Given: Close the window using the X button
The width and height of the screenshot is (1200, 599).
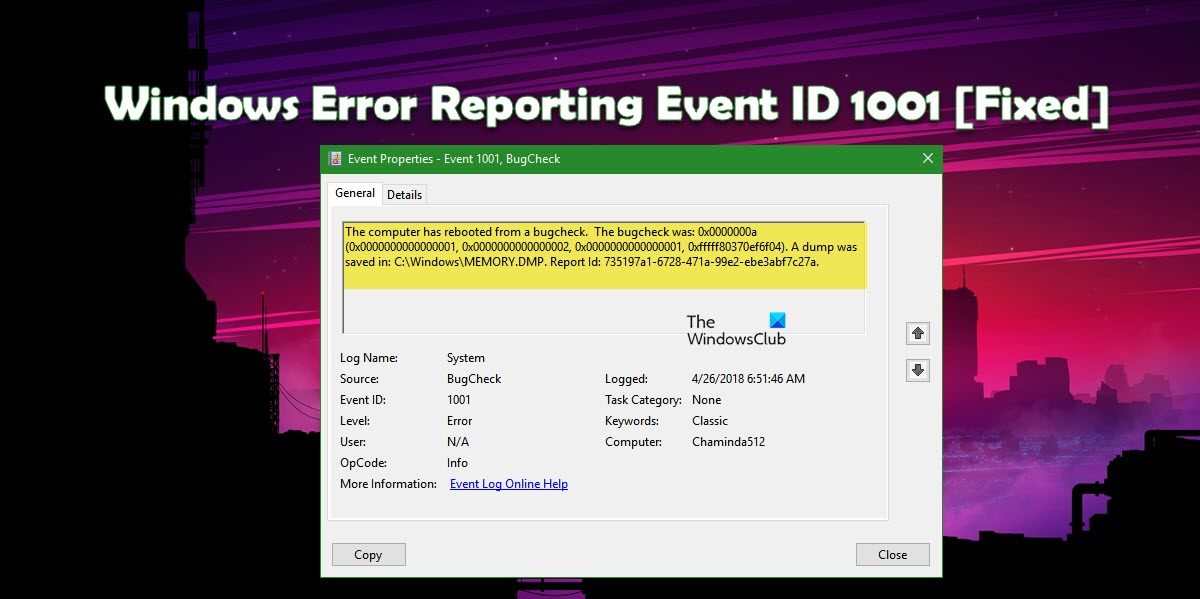Looking at the screenshot, I should point(927,158).
